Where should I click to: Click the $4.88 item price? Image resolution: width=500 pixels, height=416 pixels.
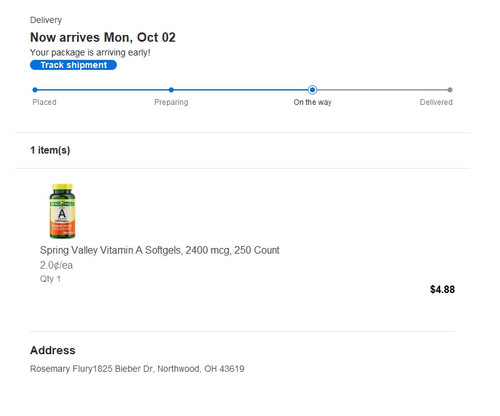click(x=442, y=289)
